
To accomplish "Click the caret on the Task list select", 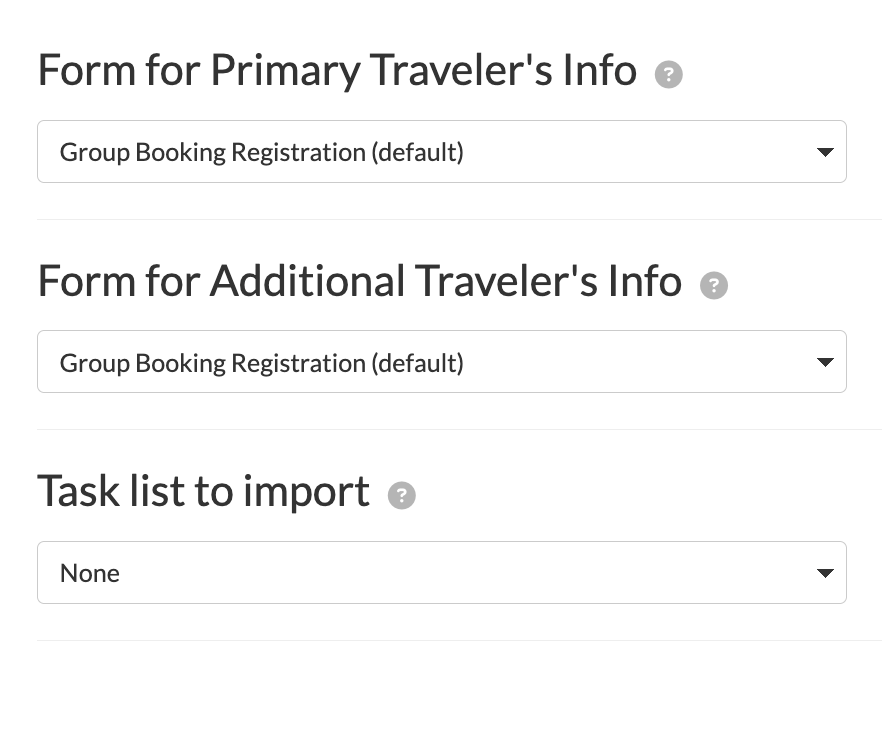I will coord(825,574).
